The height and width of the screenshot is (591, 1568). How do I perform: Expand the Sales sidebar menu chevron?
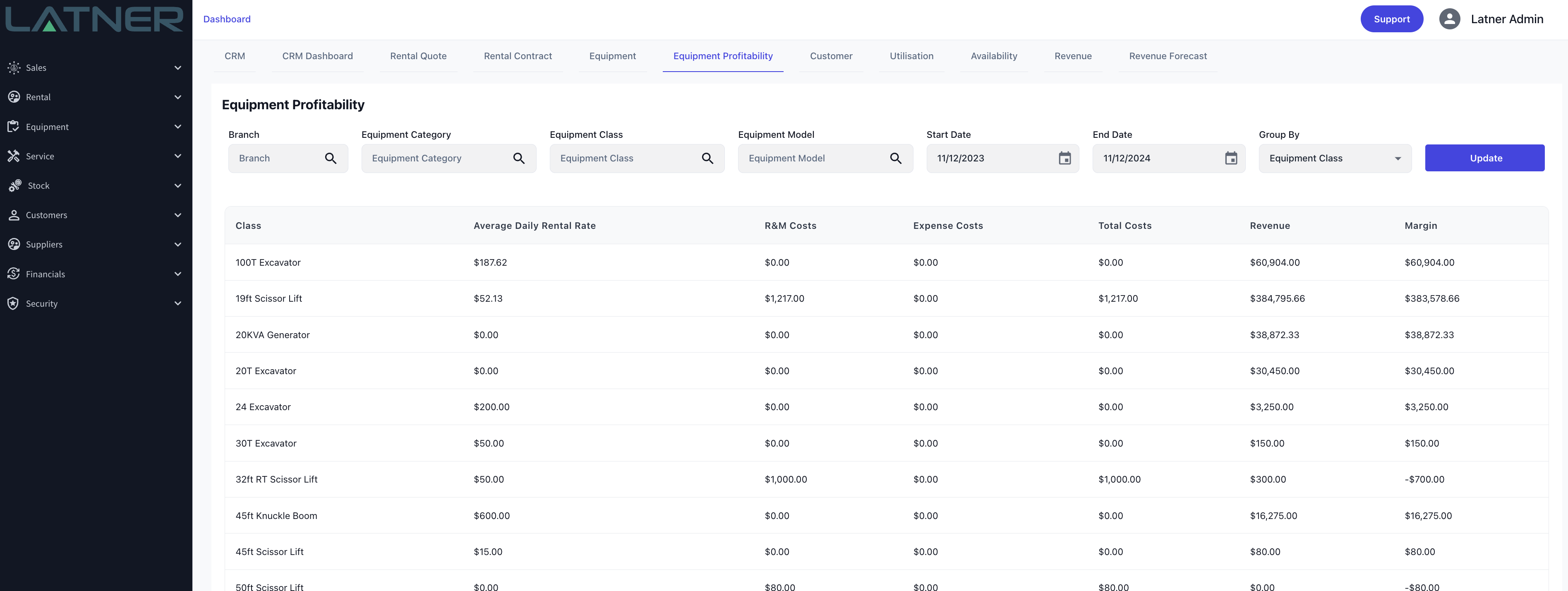[178, 67]
